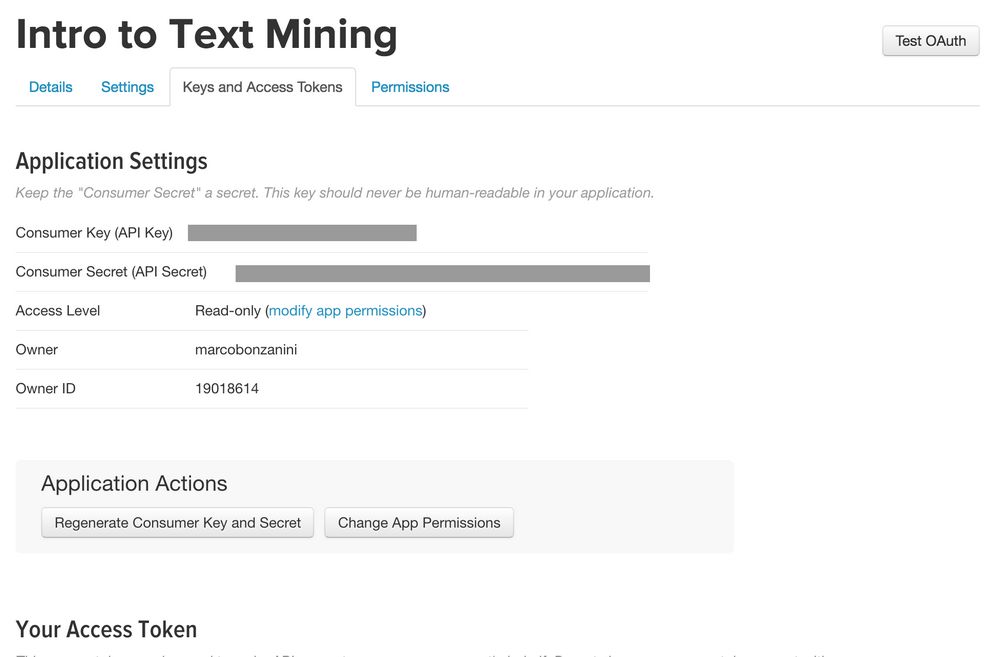Click the Test OAuth button
The height and width of the screenshot is (657, 1000).
[x=930, y=41]
